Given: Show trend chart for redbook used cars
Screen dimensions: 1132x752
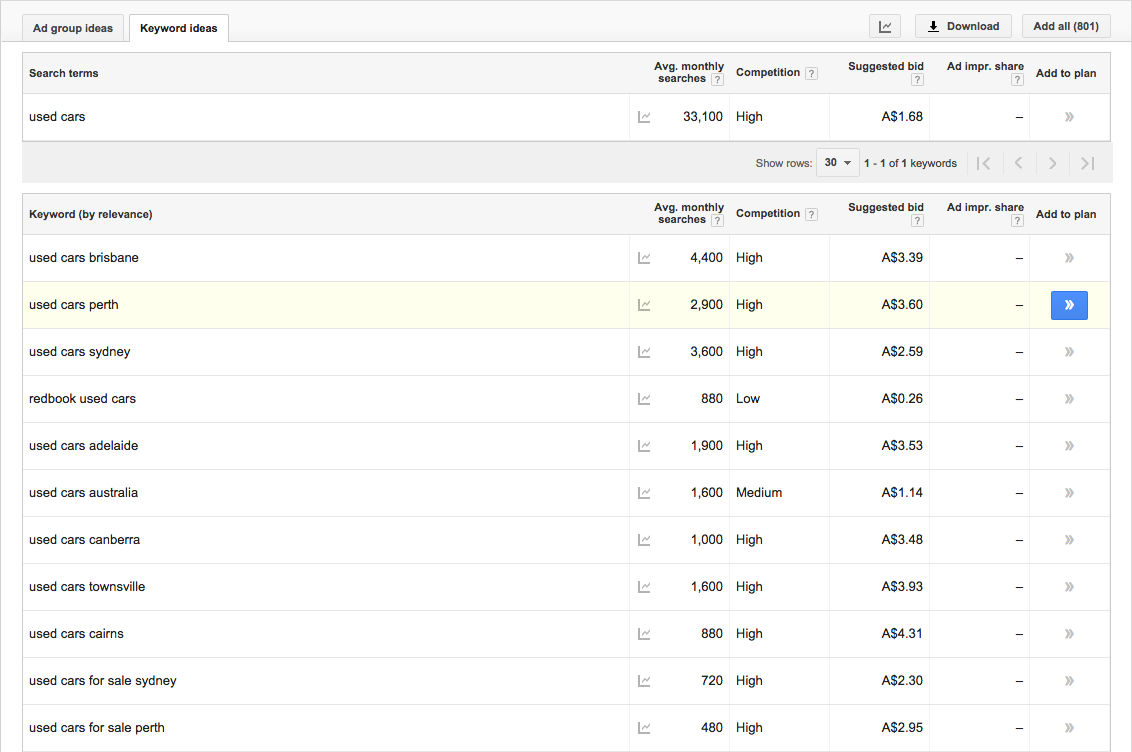Looking at the screenshot, I should [x=644, y=399].
